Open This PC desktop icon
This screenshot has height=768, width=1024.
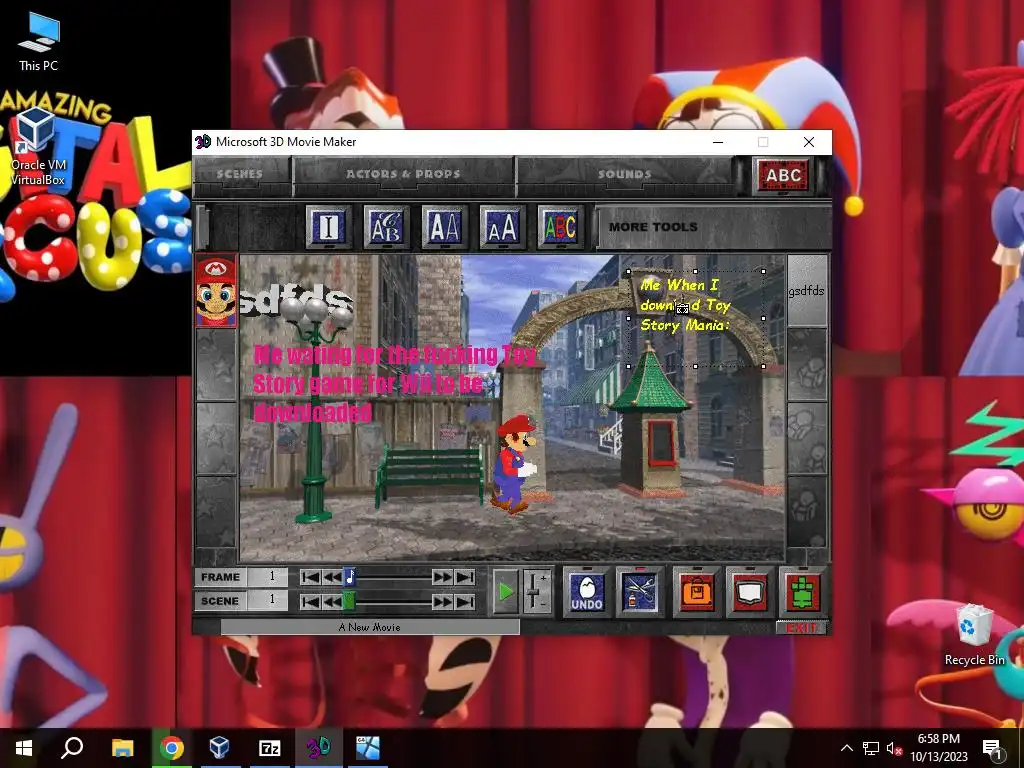coord(38,40)
